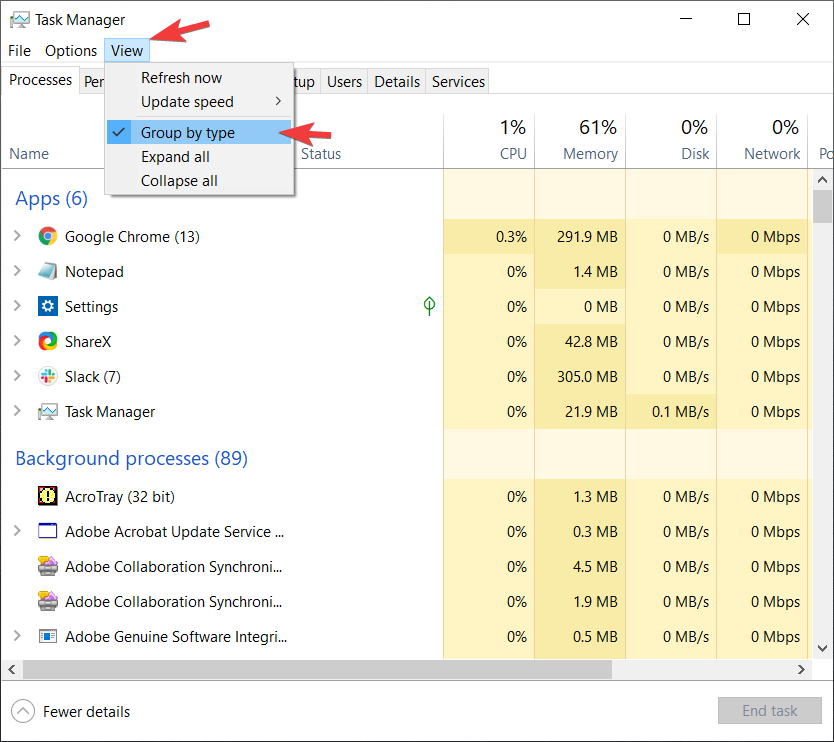Image resolution: width=834 pixels, height=742 pixels.
Task: Click the Task Manager row icon
Action: pyautogui.click(x=47, y=412)
